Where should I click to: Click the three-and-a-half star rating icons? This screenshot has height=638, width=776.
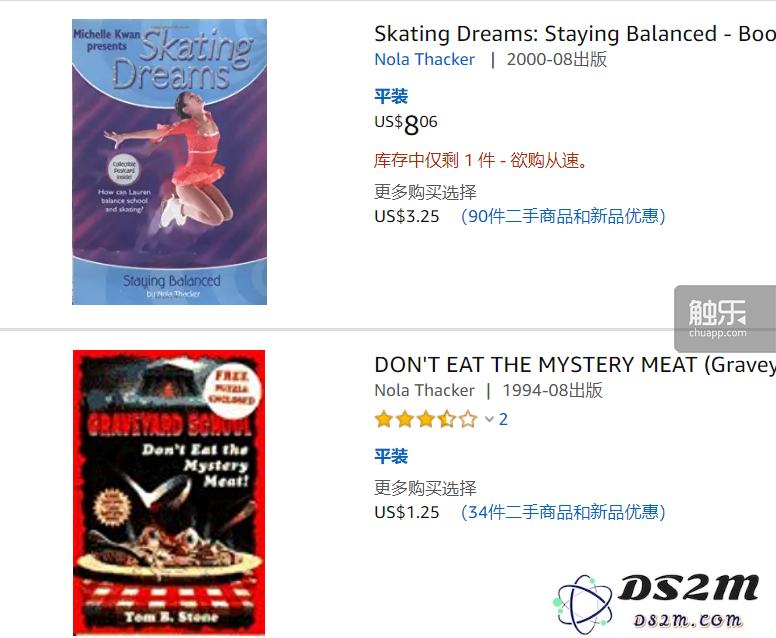[426, 420]
